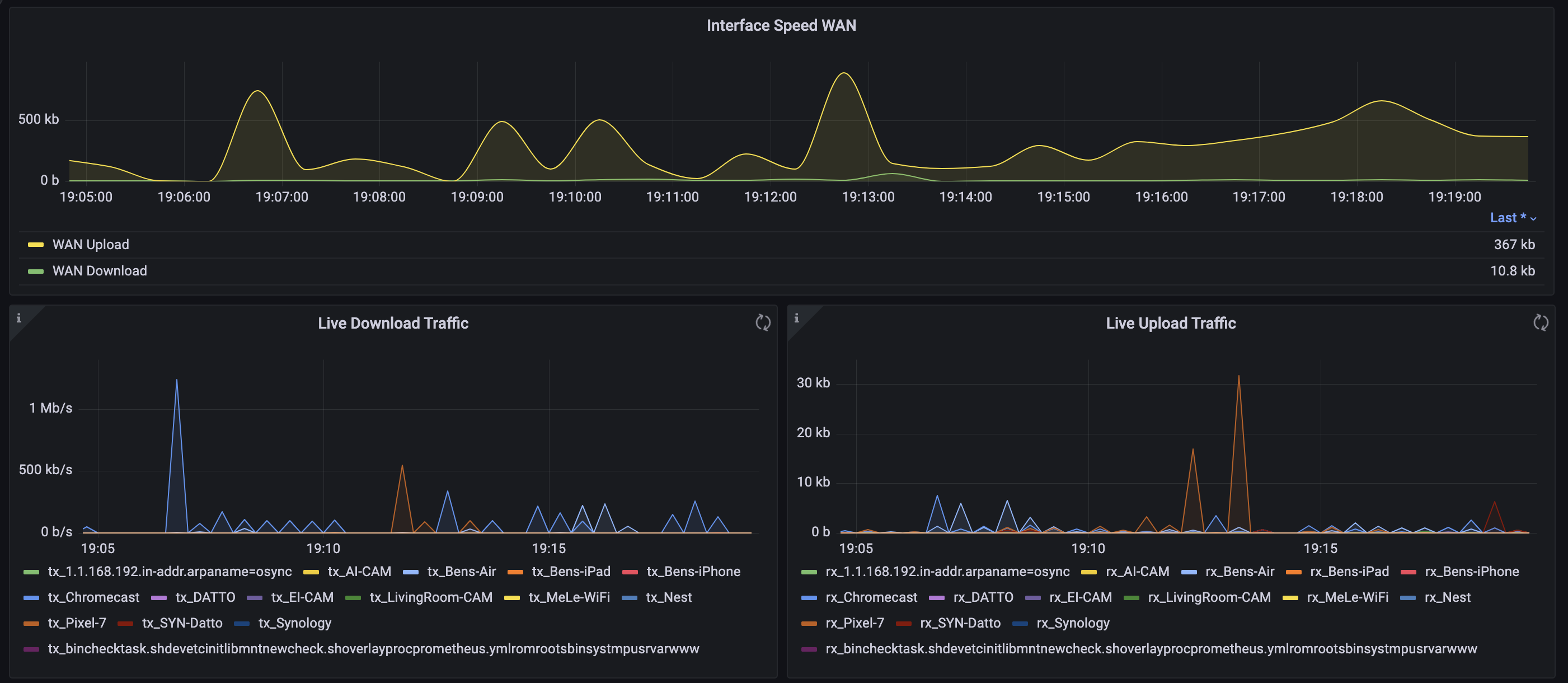Open Live Download Traffic panel title menu
1568x683 pixels.
[393, 323]
